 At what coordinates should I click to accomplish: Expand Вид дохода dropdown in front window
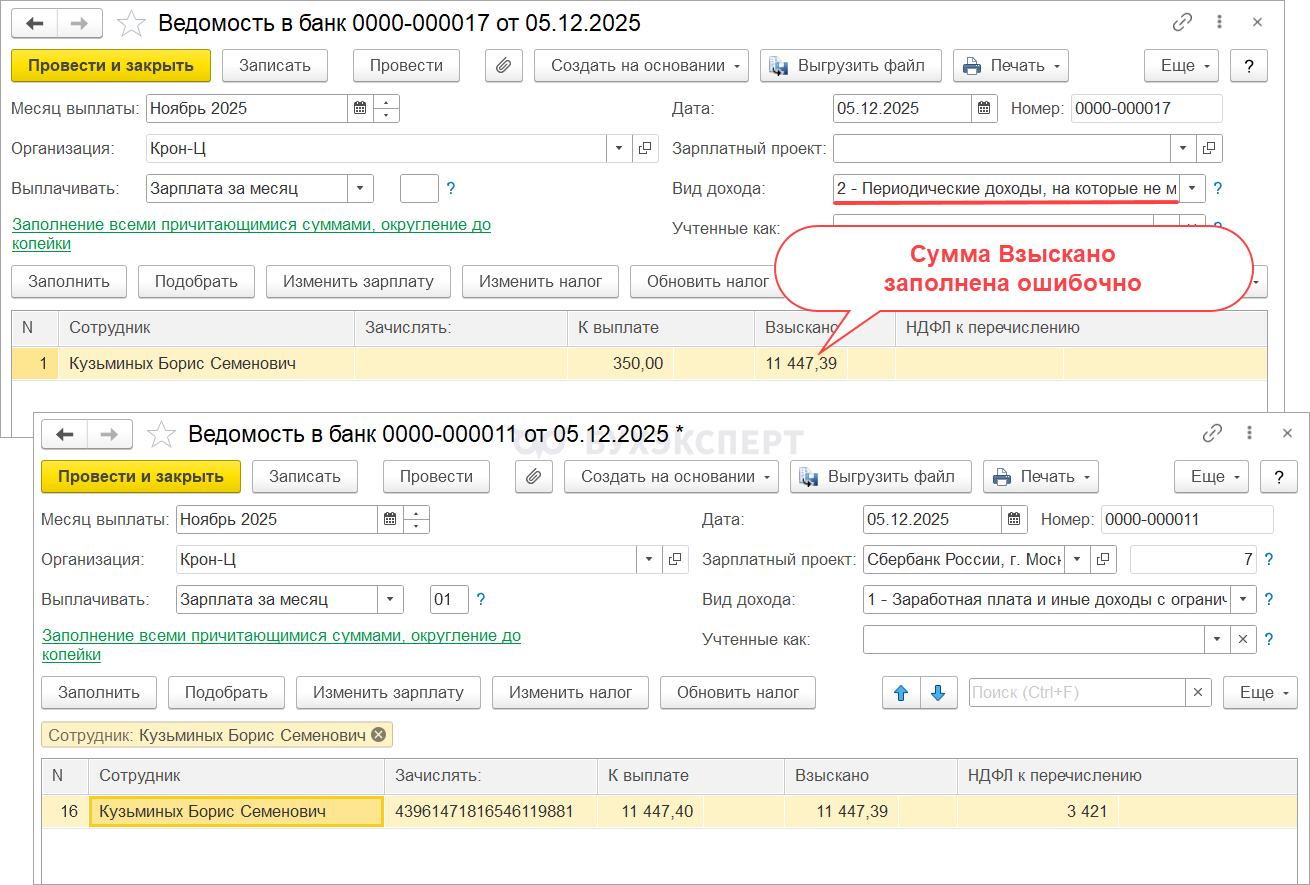pos(1243,599)
